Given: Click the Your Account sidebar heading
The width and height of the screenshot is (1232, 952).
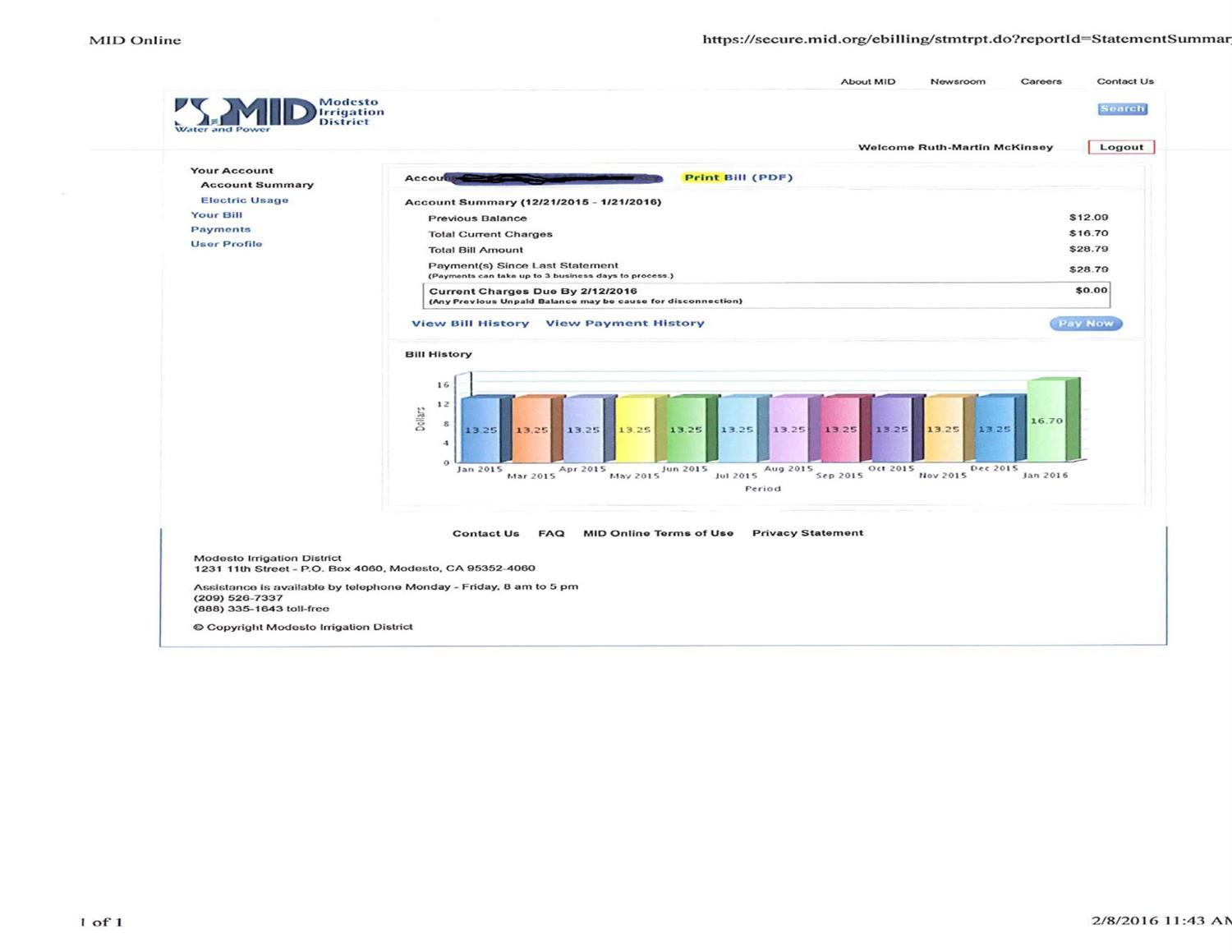Looking at the screenshot, I should tap(232, 171).
